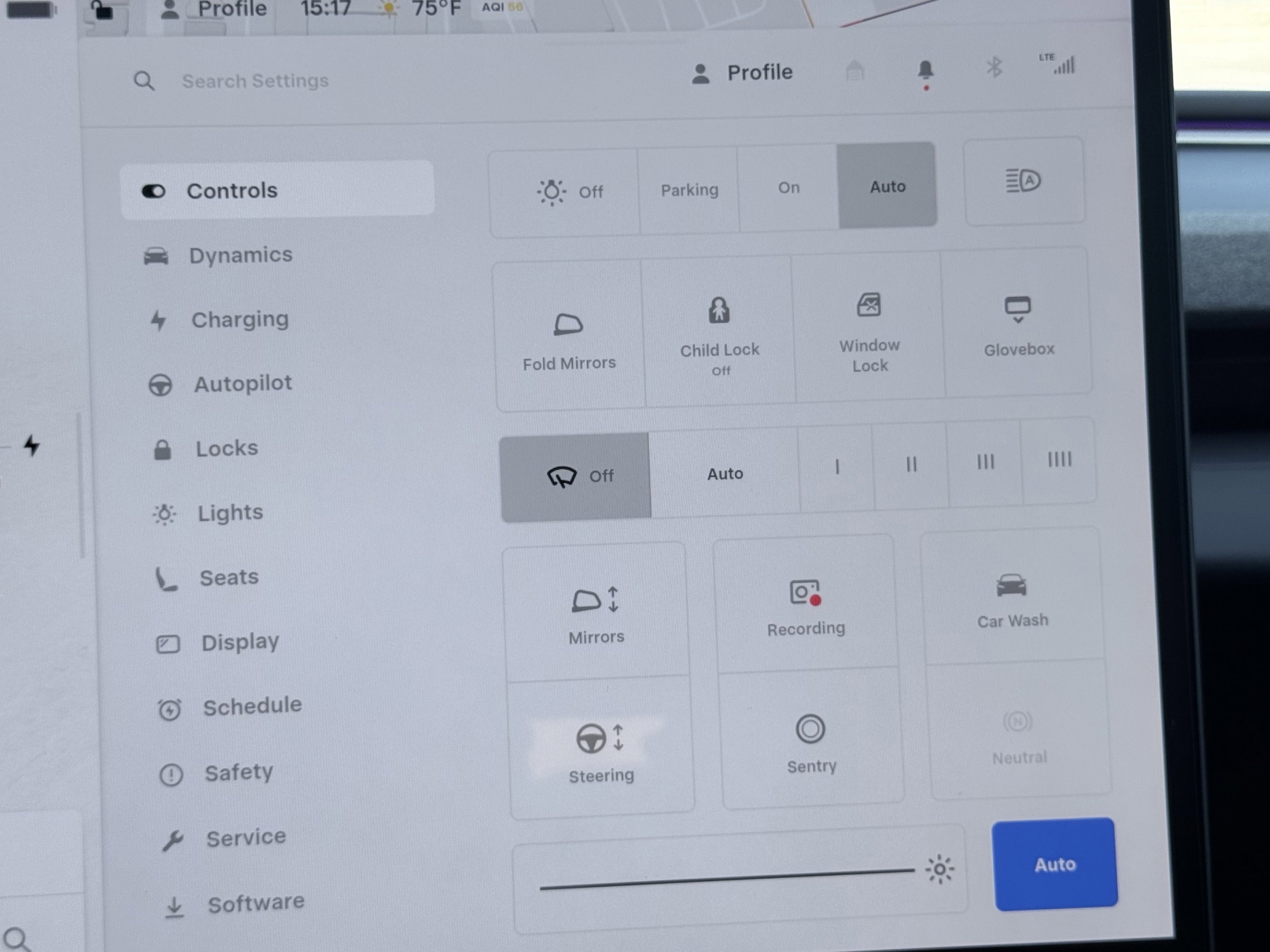The height and width of the screenshot is (952, 1270).
Task: Open notifications bell icon
Action: (925, 71)
